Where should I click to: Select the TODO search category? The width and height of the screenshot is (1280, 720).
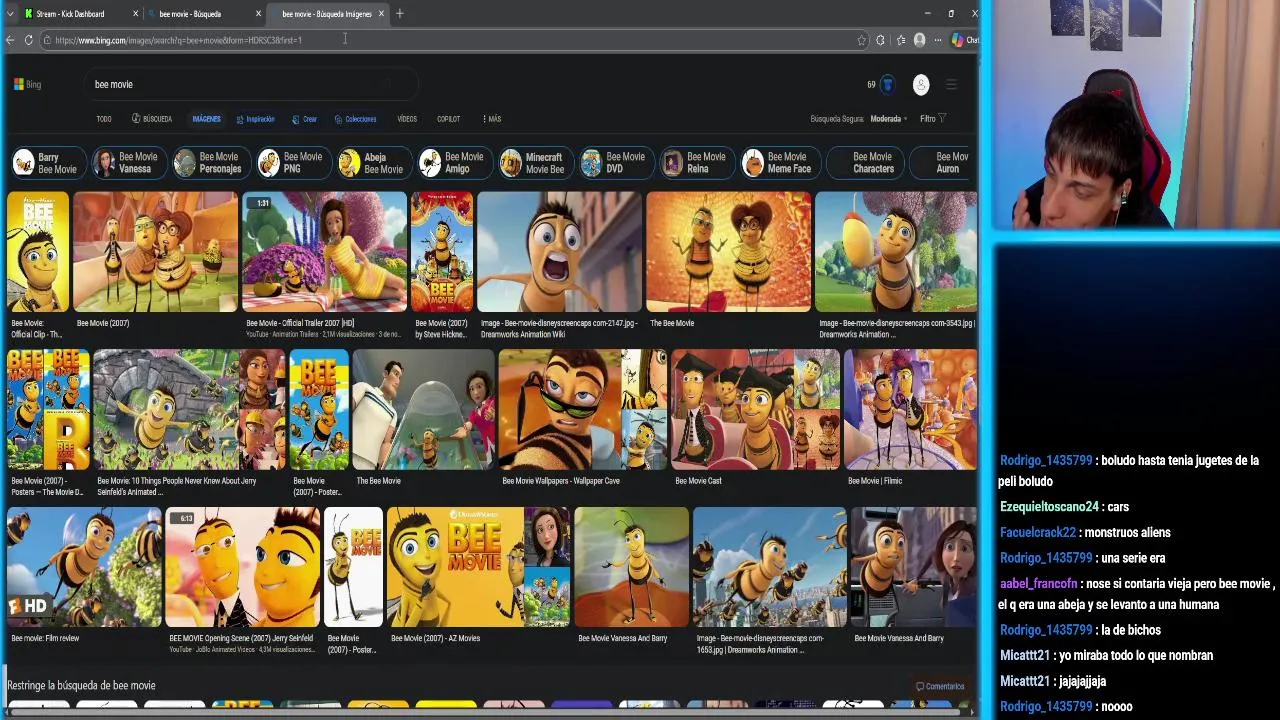coord(104,119)
